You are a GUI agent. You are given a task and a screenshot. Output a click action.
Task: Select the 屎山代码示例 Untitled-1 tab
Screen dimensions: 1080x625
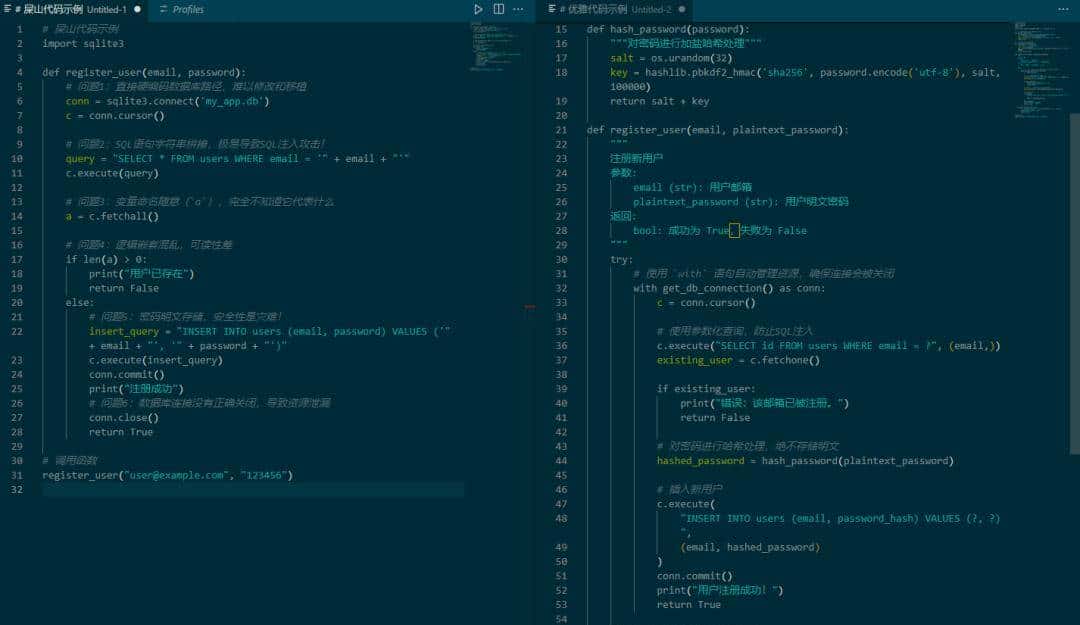point(70,9)
